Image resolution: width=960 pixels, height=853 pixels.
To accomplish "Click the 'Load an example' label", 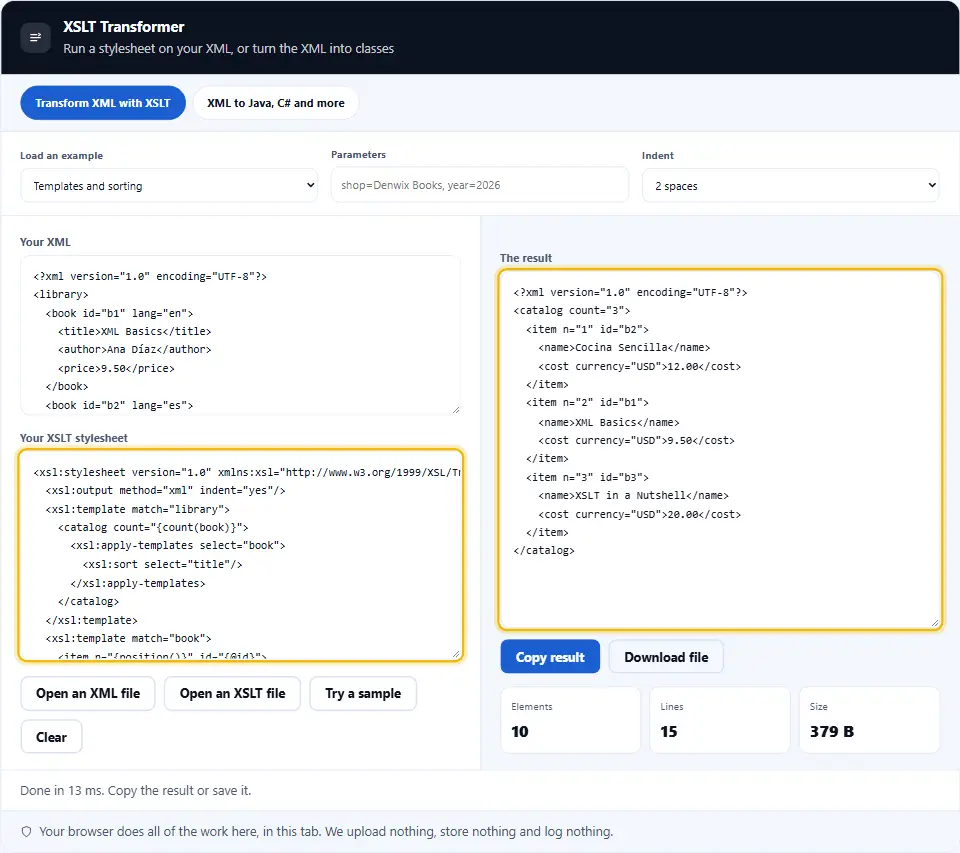I will click(x=61, y=156).
